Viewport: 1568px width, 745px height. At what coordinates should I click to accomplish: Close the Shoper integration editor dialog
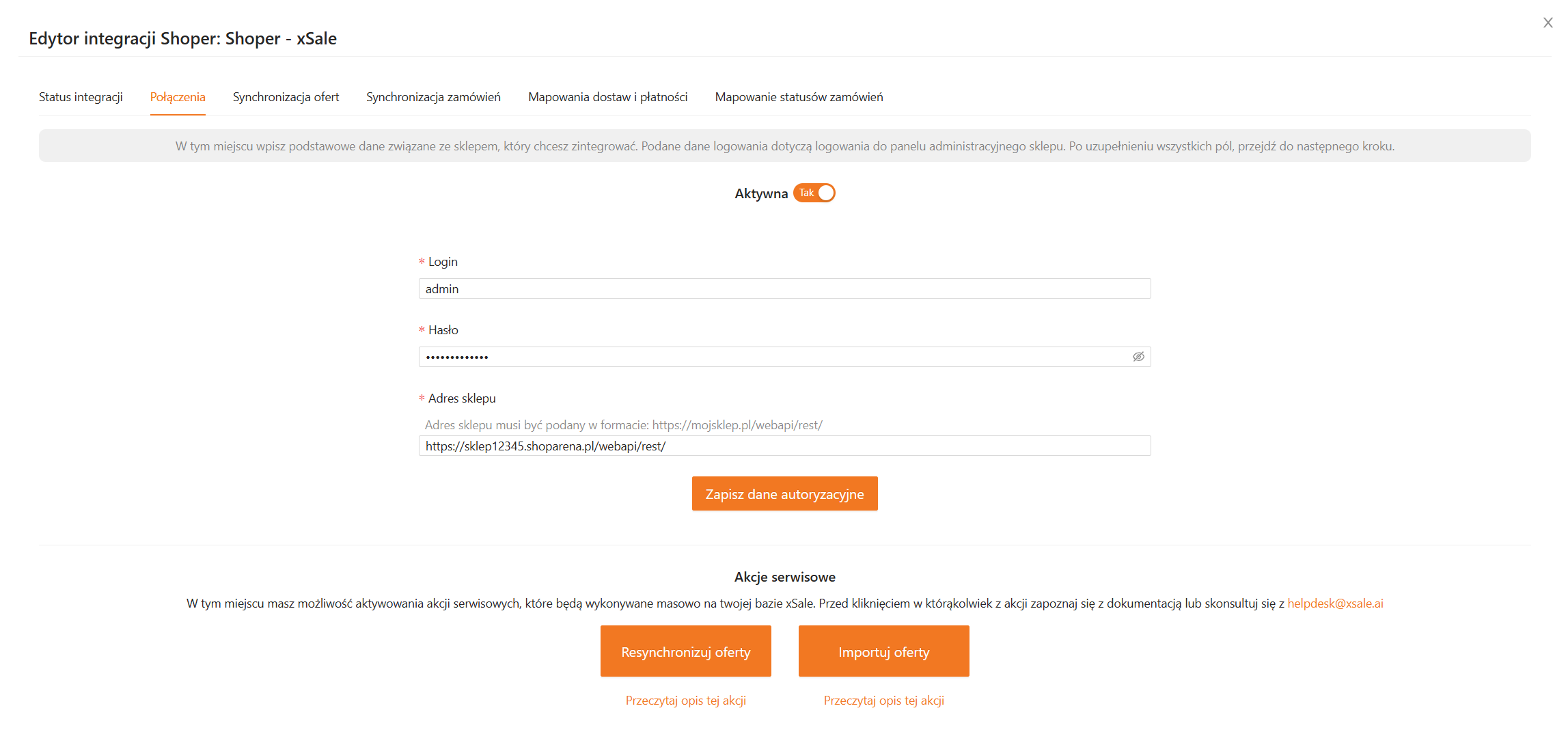click(1548, 23)
